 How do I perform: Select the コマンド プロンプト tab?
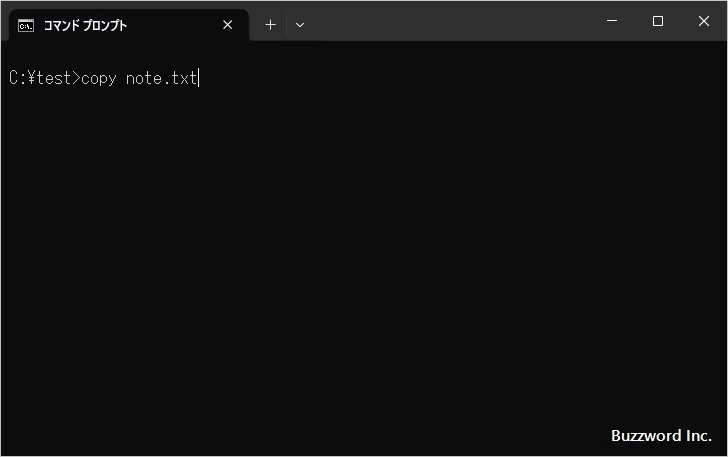(110, 25)
